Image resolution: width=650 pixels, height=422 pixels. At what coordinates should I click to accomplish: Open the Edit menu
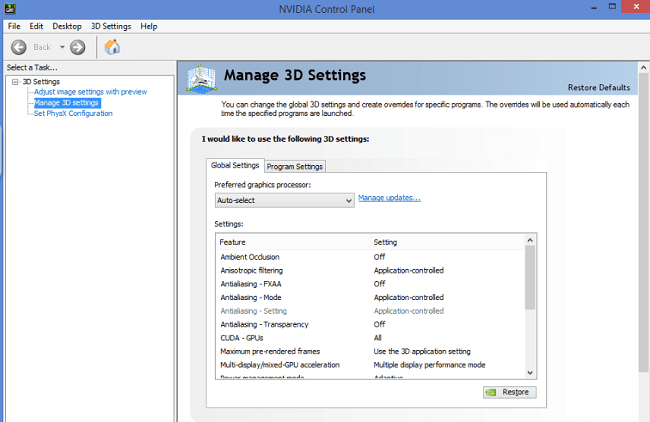36,26
